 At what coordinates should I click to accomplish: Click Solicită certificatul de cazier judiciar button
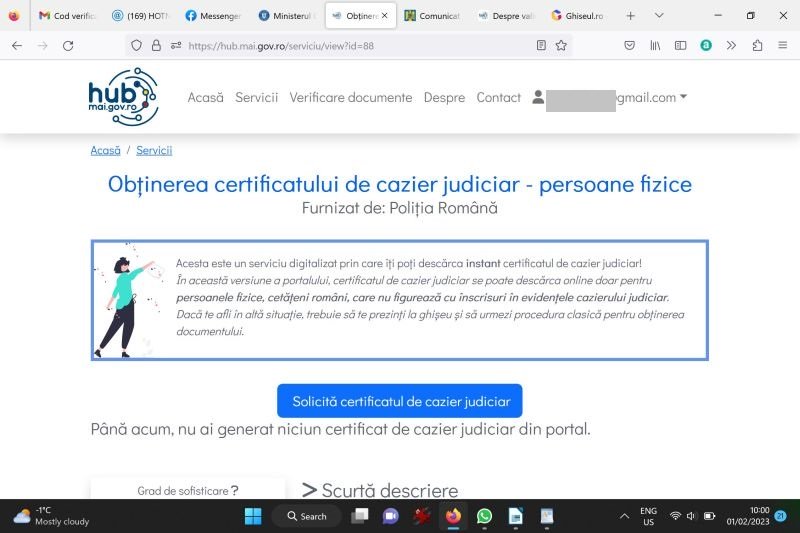[400, 401]
